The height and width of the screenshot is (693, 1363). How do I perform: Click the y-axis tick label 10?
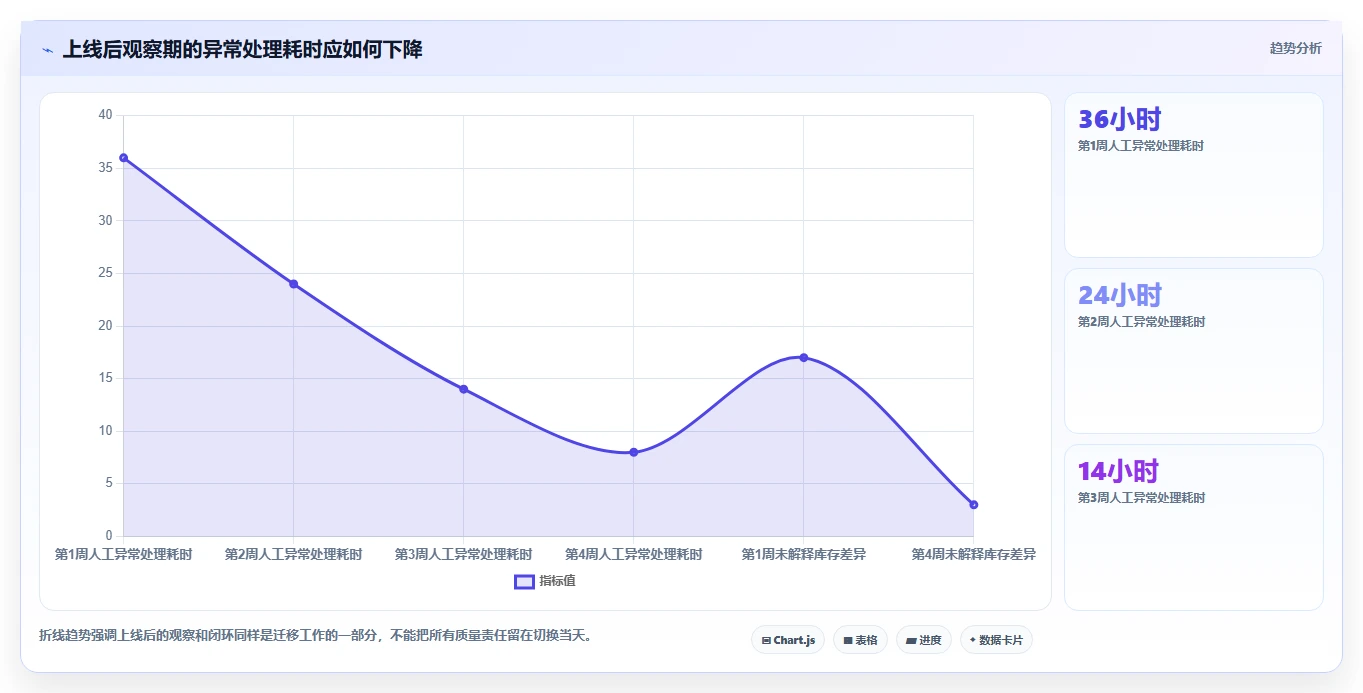coord(106,431)
